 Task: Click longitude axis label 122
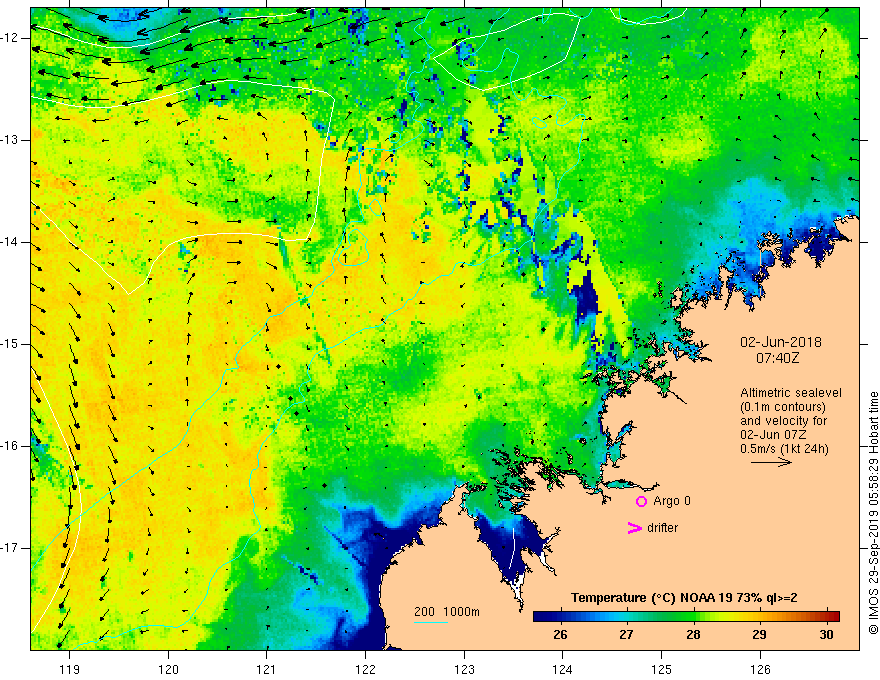click(365, 669)
